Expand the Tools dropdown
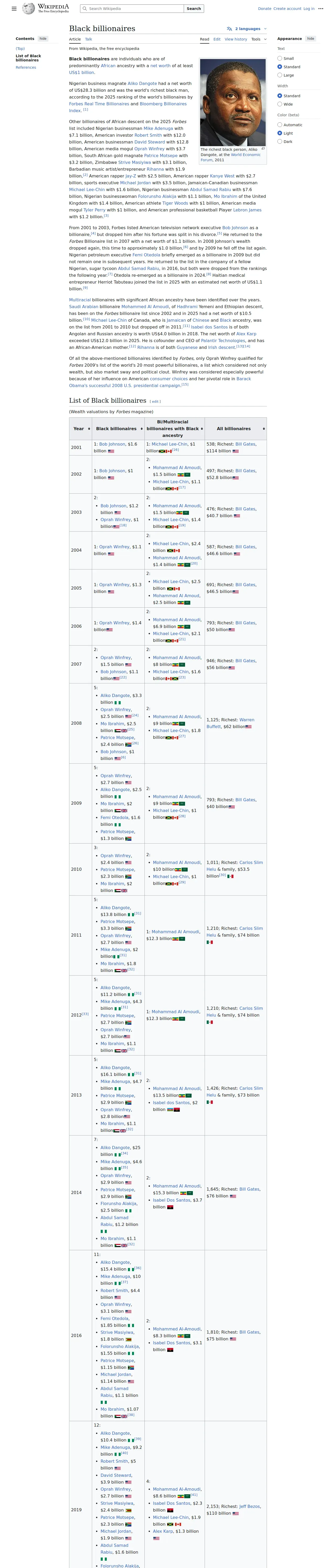Image resolution: width=336 pixels, height=1568 pixels. [259, 39]
